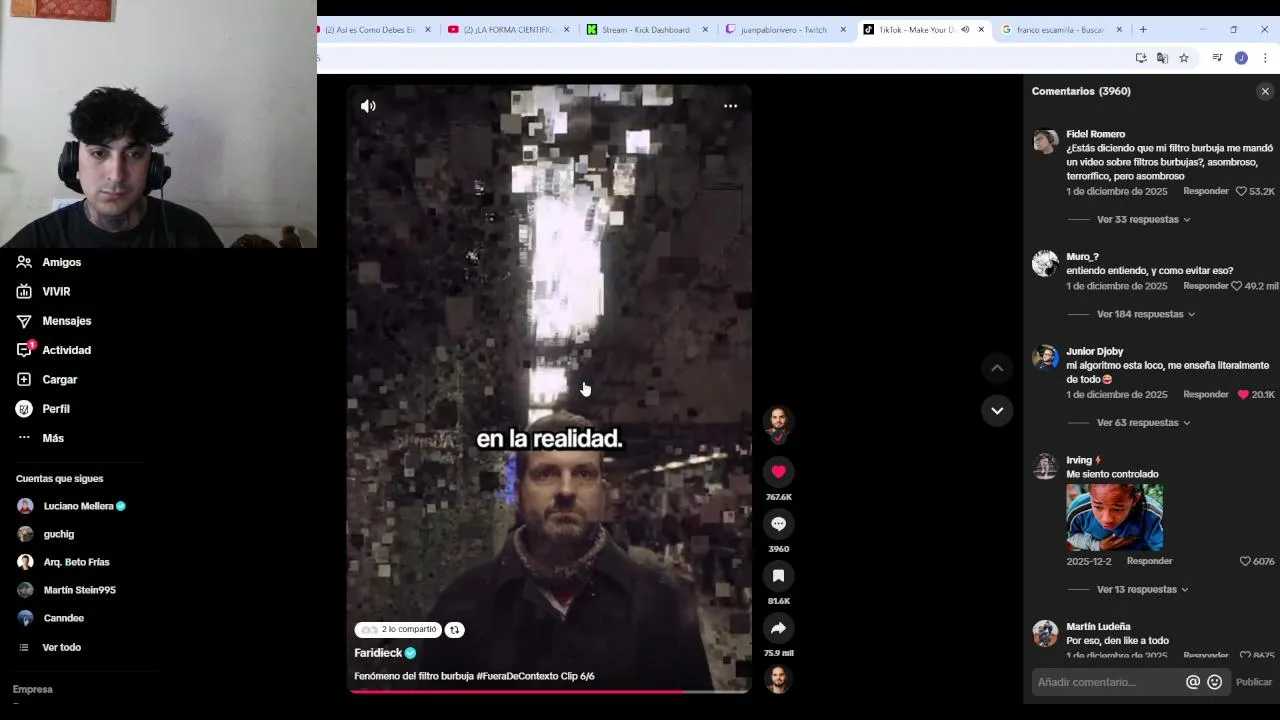
Task: Open Junior Djoby's profile avatar
Action: click(1045, 358)
